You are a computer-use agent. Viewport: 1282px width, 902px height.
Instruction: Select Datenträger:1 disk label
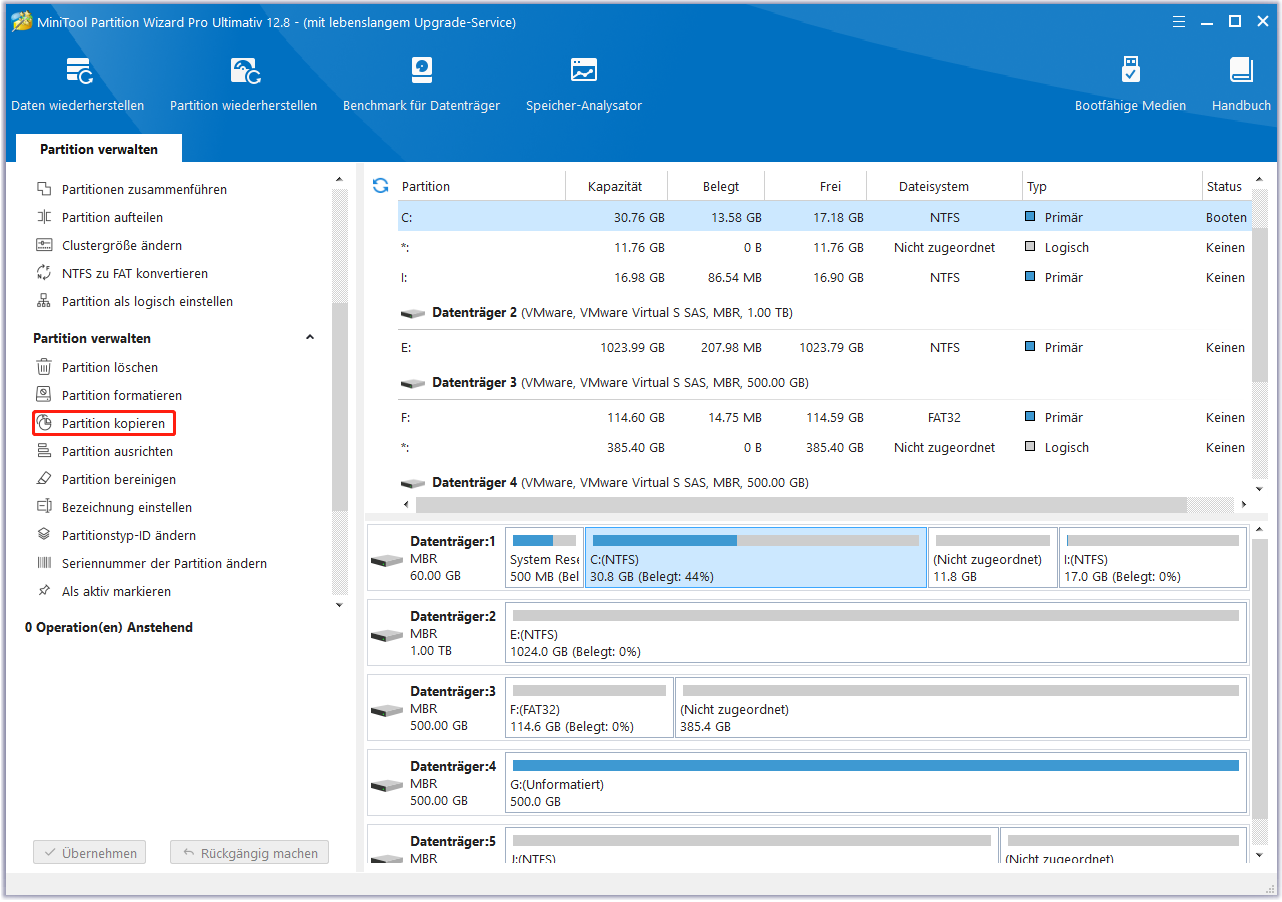436,558
